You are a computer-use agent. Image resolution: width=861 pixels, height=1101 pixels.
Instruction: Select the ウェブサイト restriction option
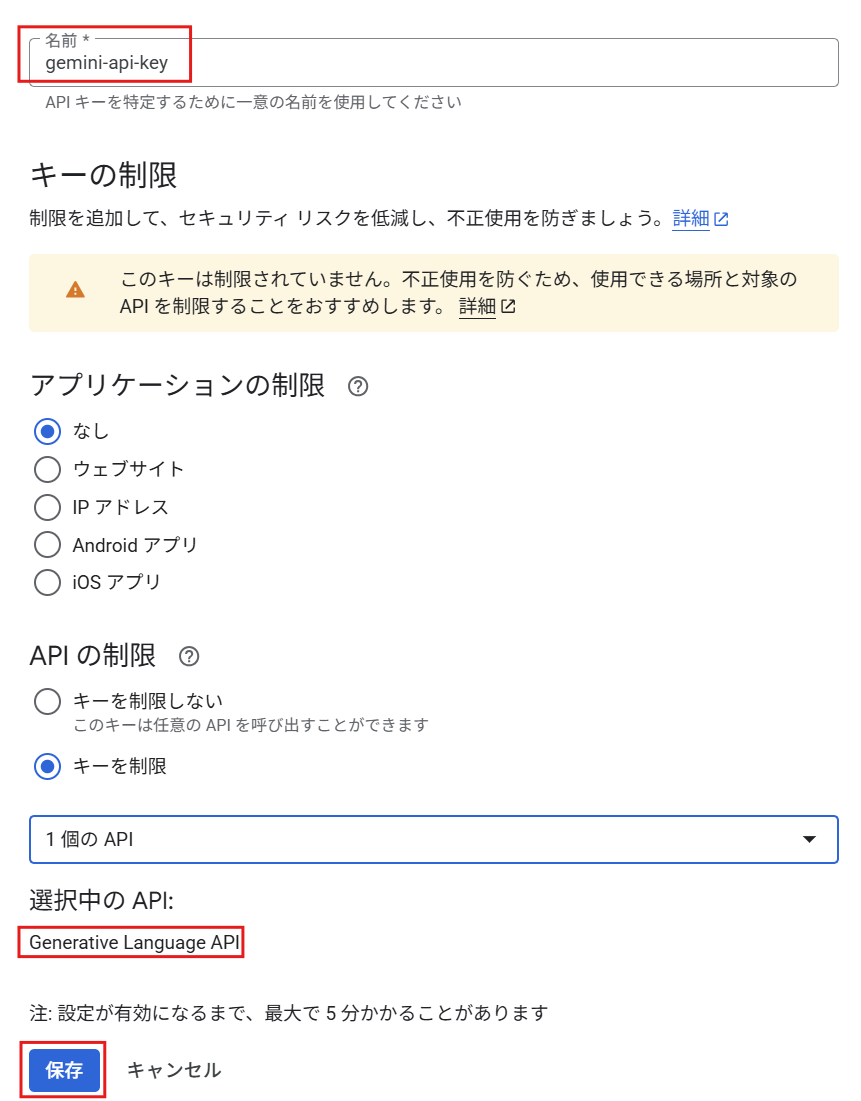pyautogui.click(x=47, y=469)
